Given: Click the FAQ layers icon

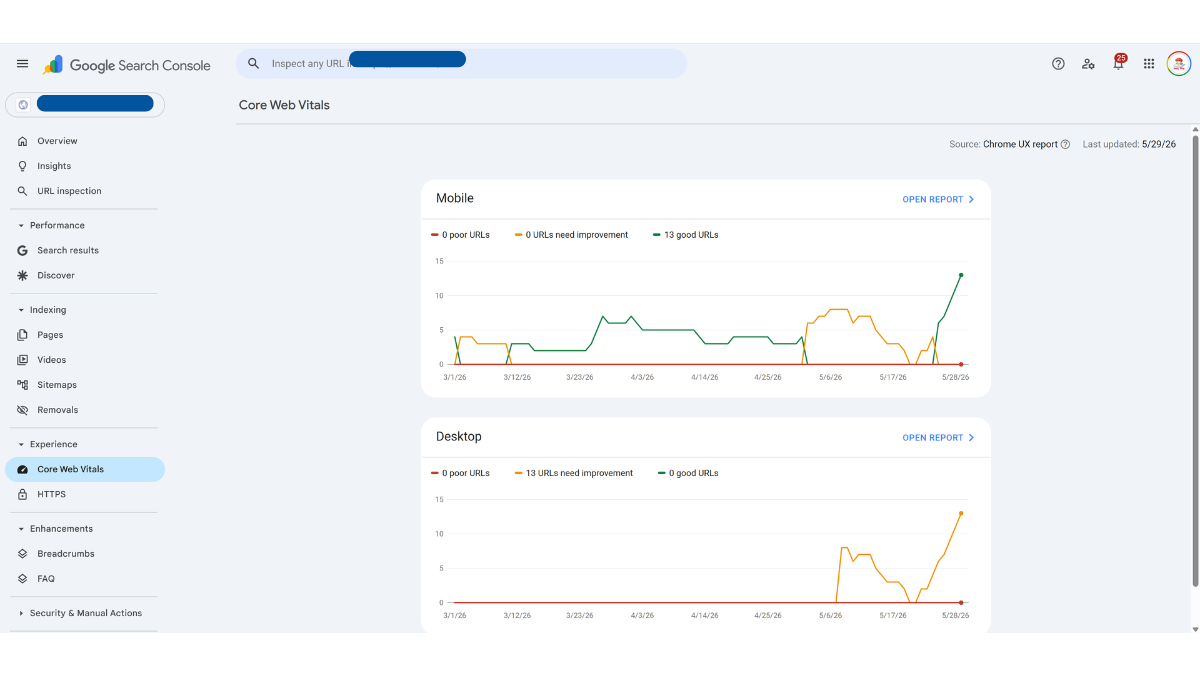Looking at the screenshot, I should (23, 579).
